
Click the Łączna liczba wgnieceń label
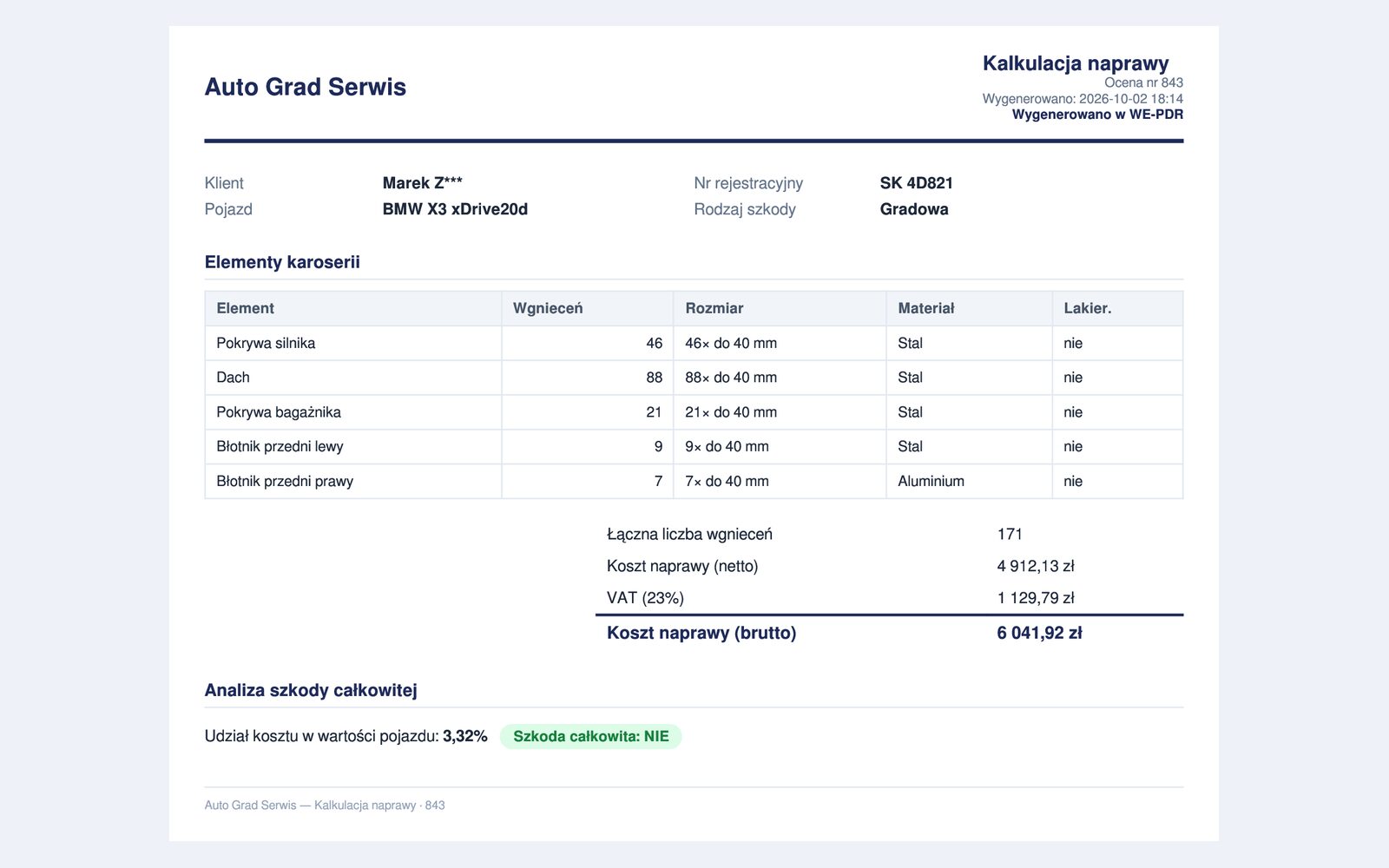[x=689, y=535]
